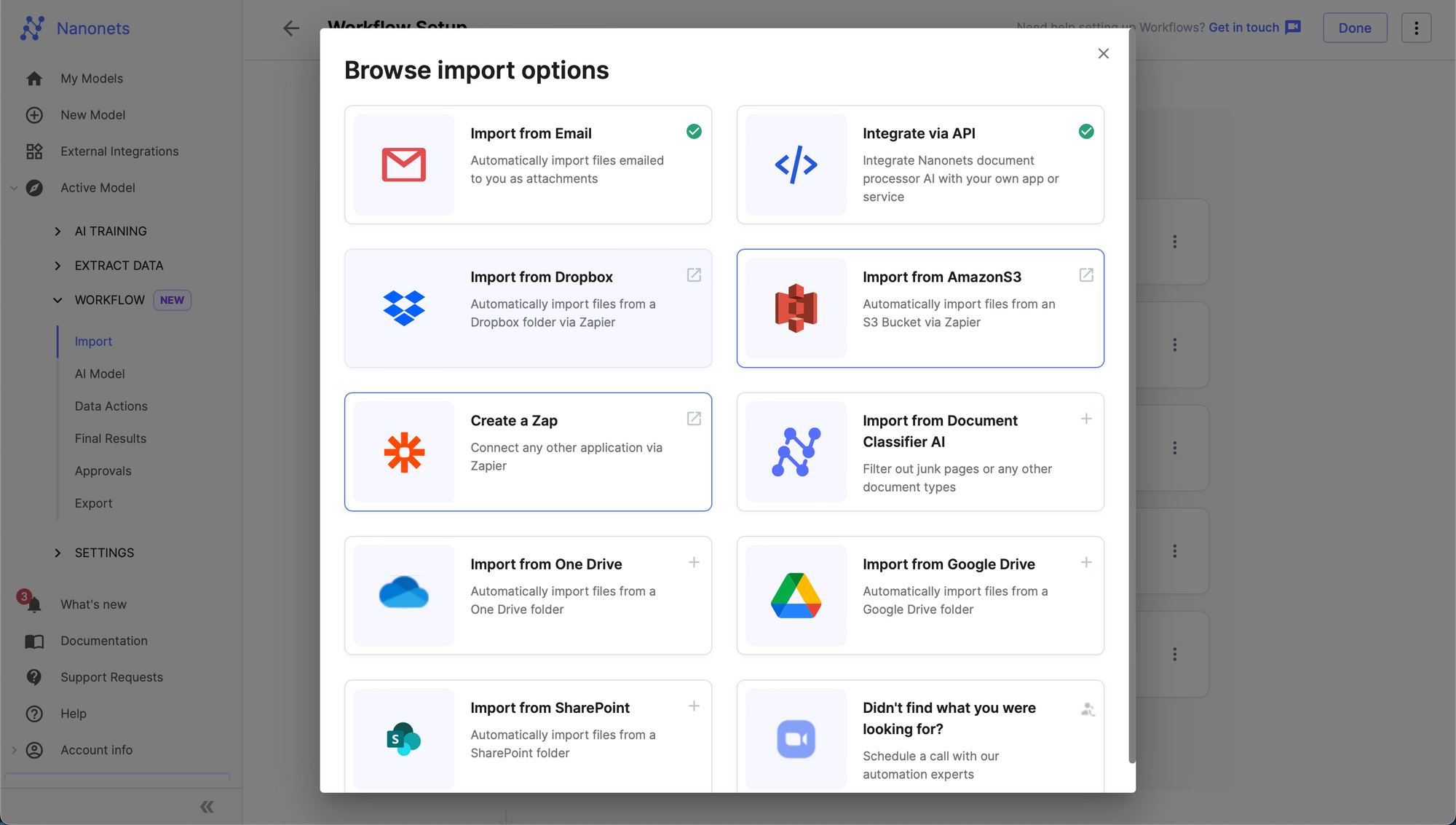Click the Gmail icon on Import from Email

403,165
